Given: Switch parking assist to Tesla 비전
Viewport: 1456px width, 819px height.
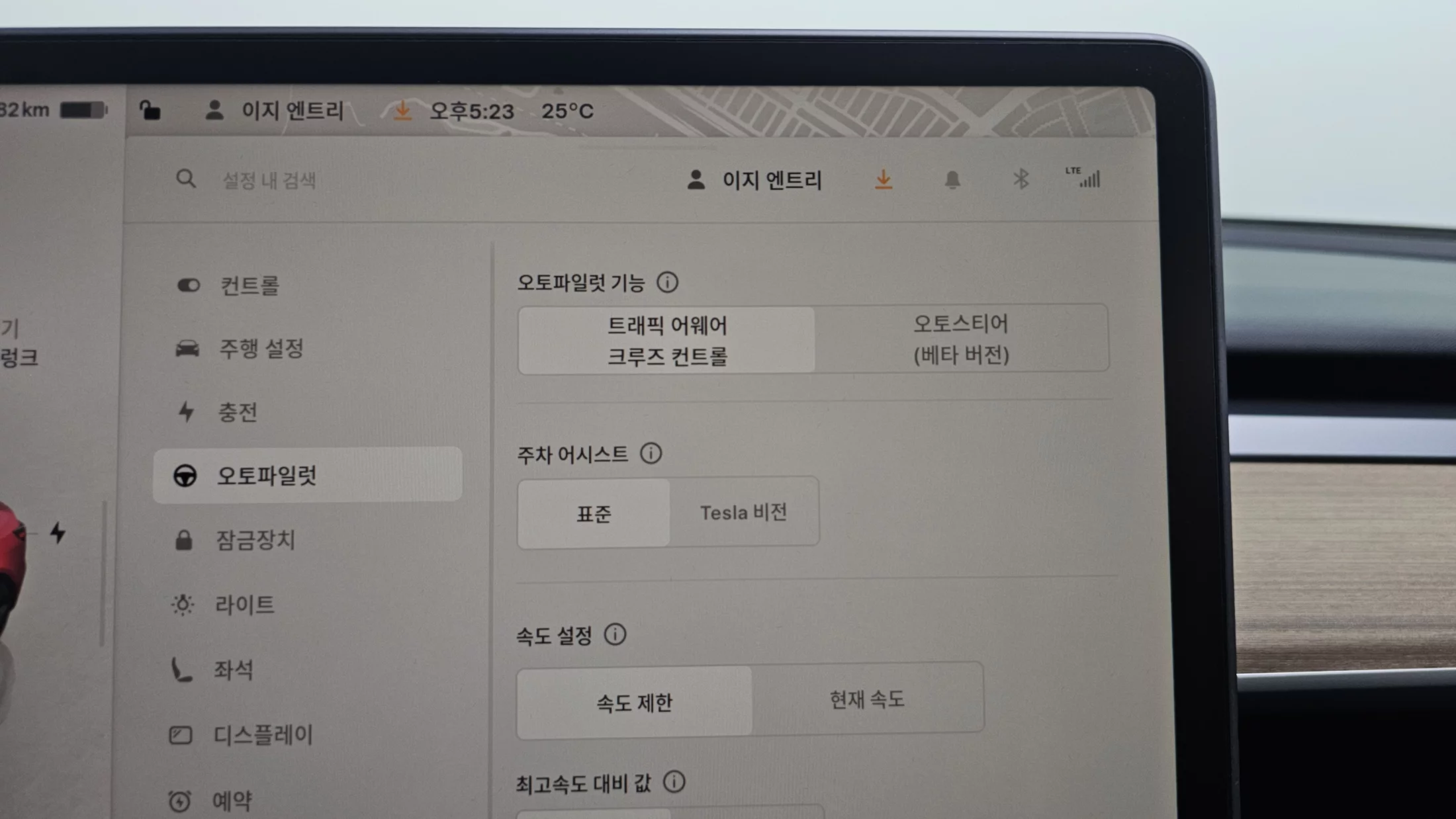Looking at the screenshot, I should (743, 512).
